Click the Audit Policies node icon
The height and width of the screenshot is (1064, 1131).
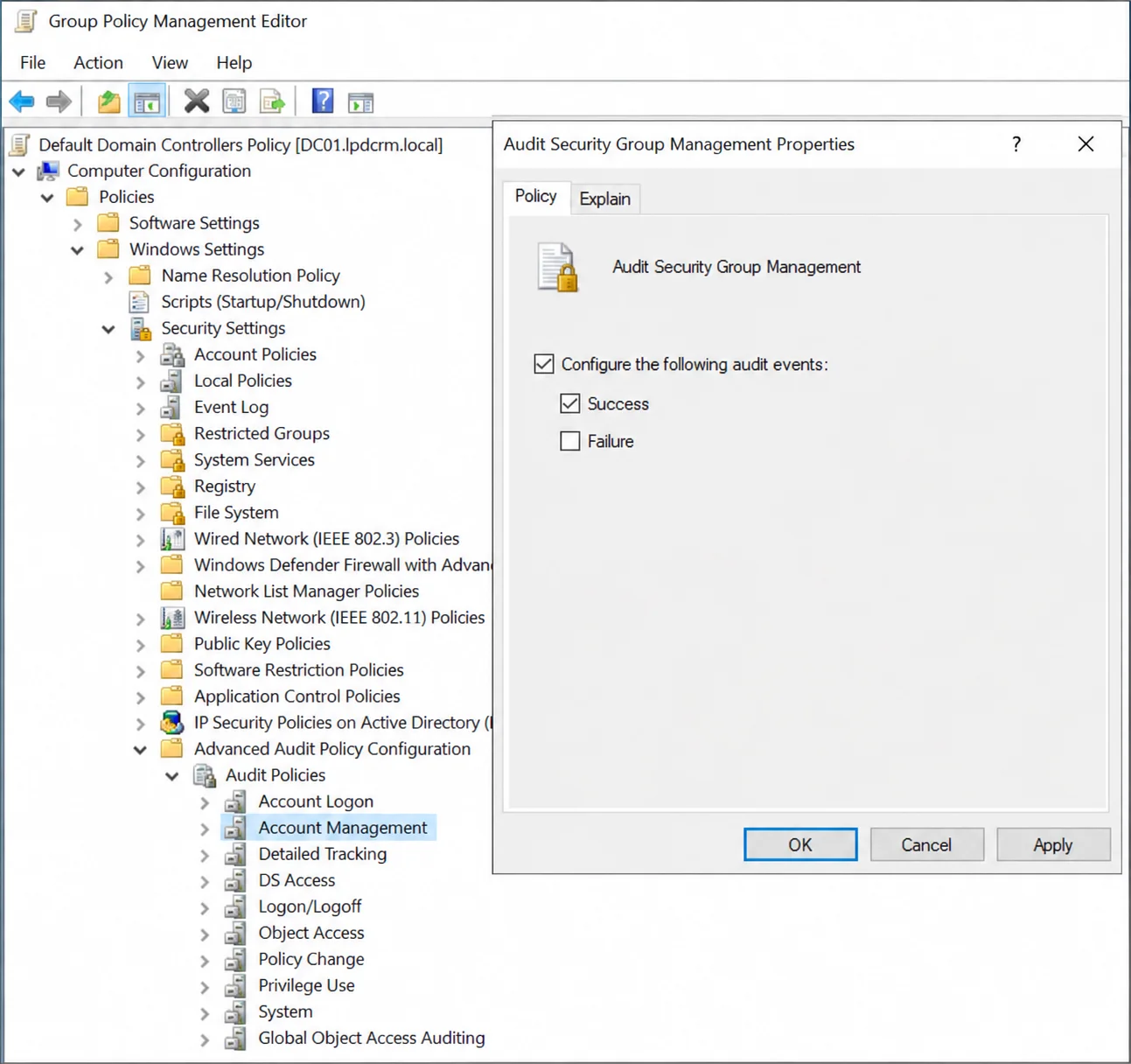[x=205, y=775]
